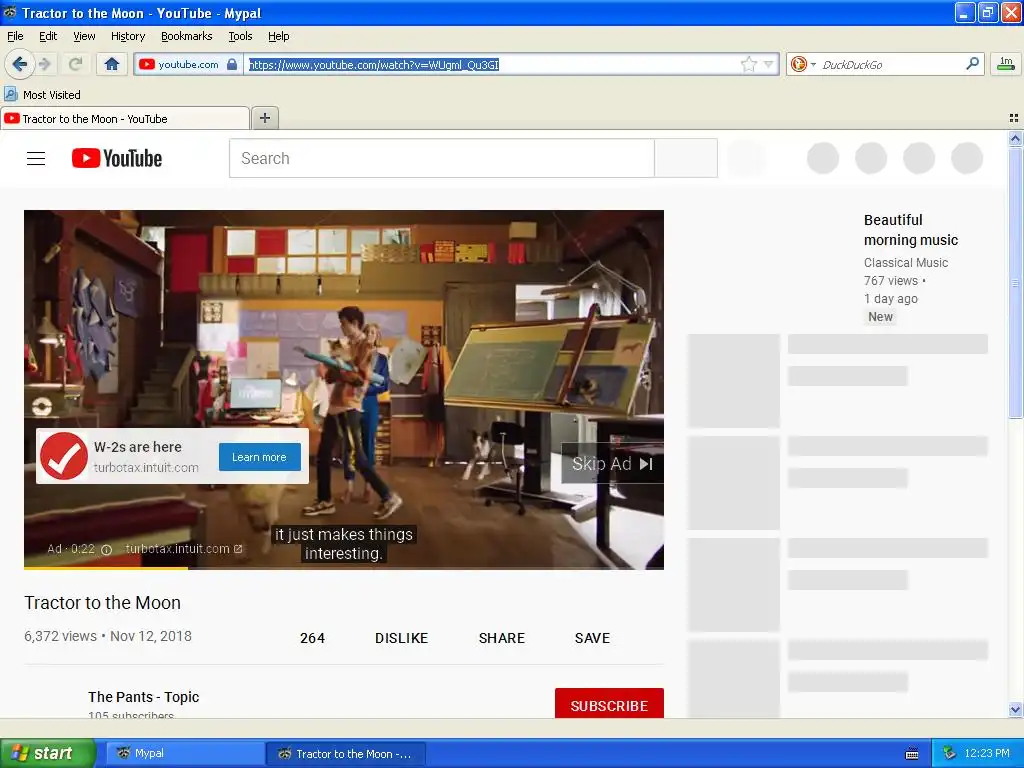Viewport: 1024px width, 768px height.
Task: Open the View menu
Action: click(84, 36)
